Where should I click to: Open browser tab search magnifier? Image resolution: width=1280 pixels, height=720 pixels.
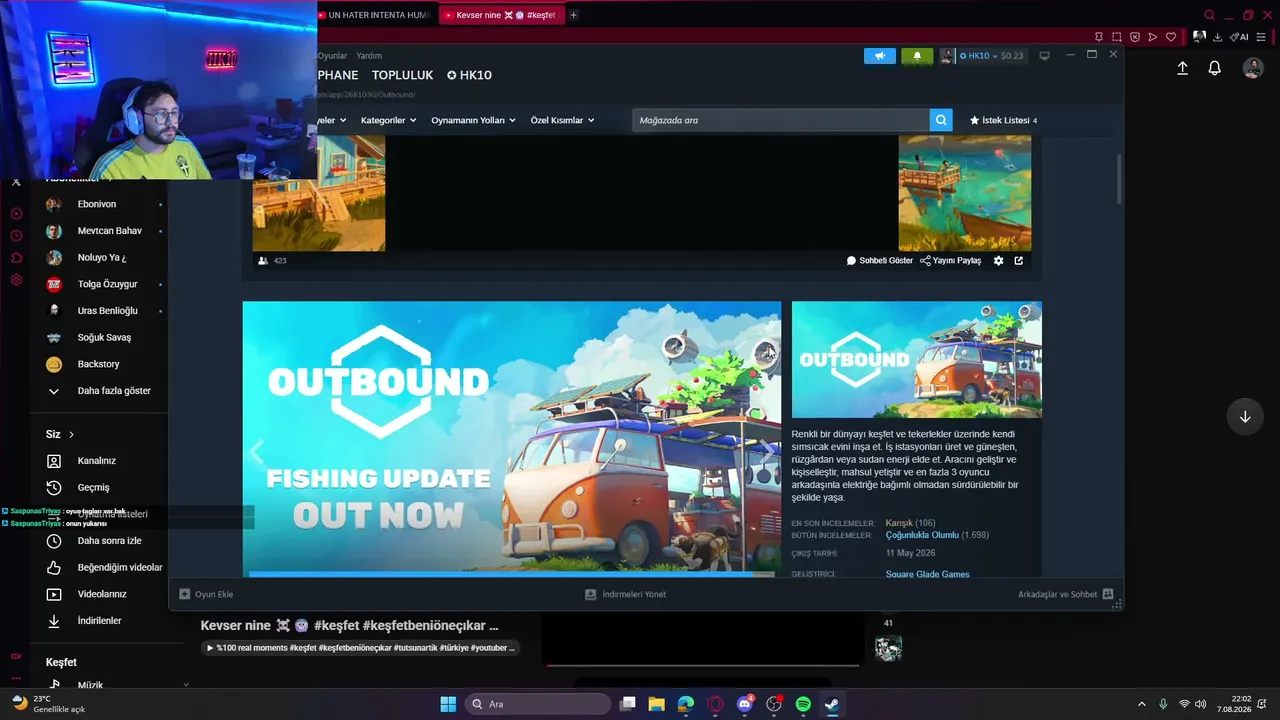[1210, 15]
